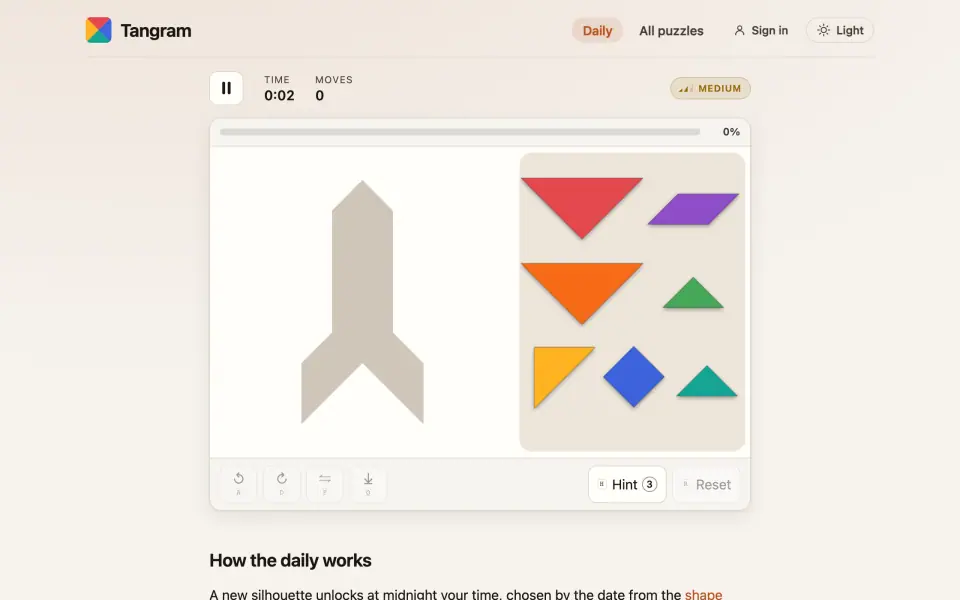Click the flip piece button
960x600 pixels.
point(324,484)
